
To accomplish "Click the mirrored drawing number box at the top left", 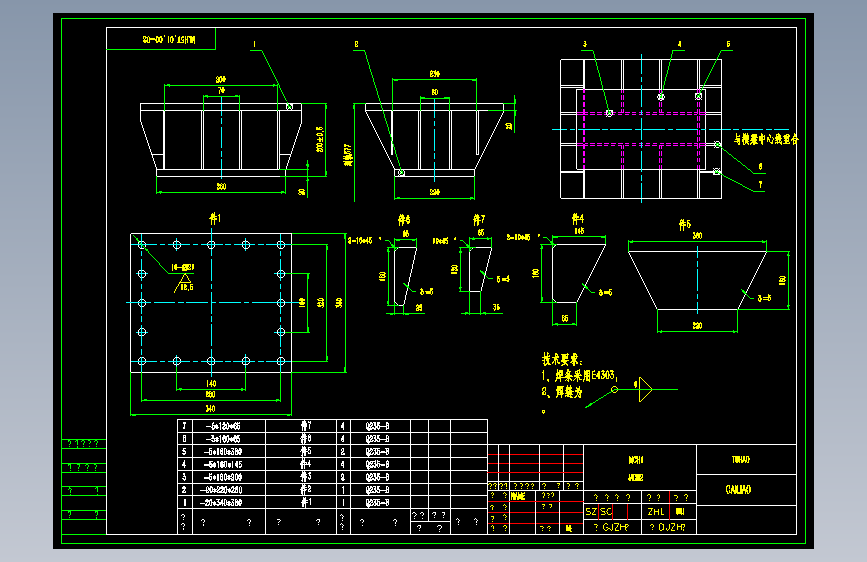I will pyautogui.click(x=161, y=39).
